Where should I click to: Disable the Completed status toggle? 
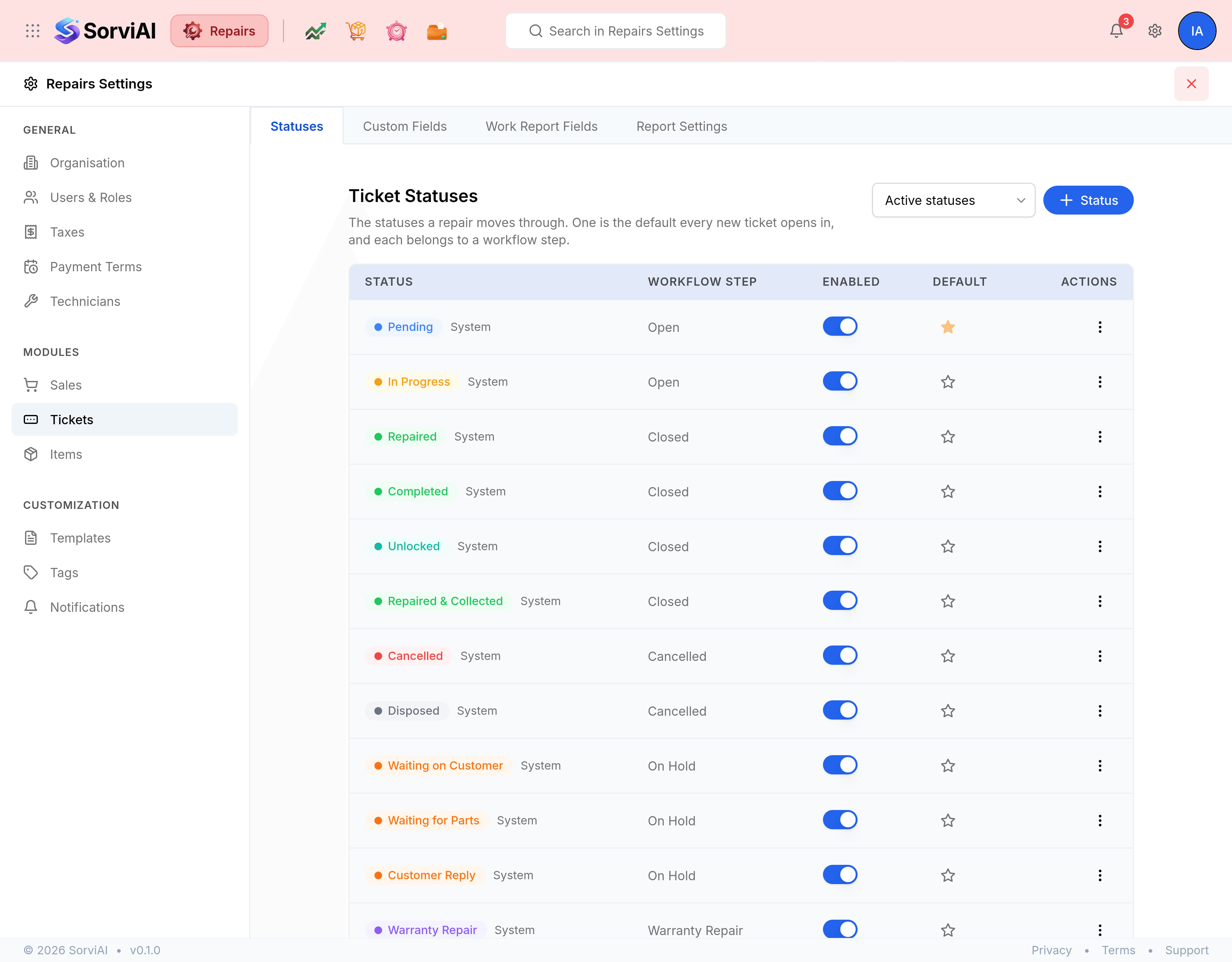click(x=840, y=491)
